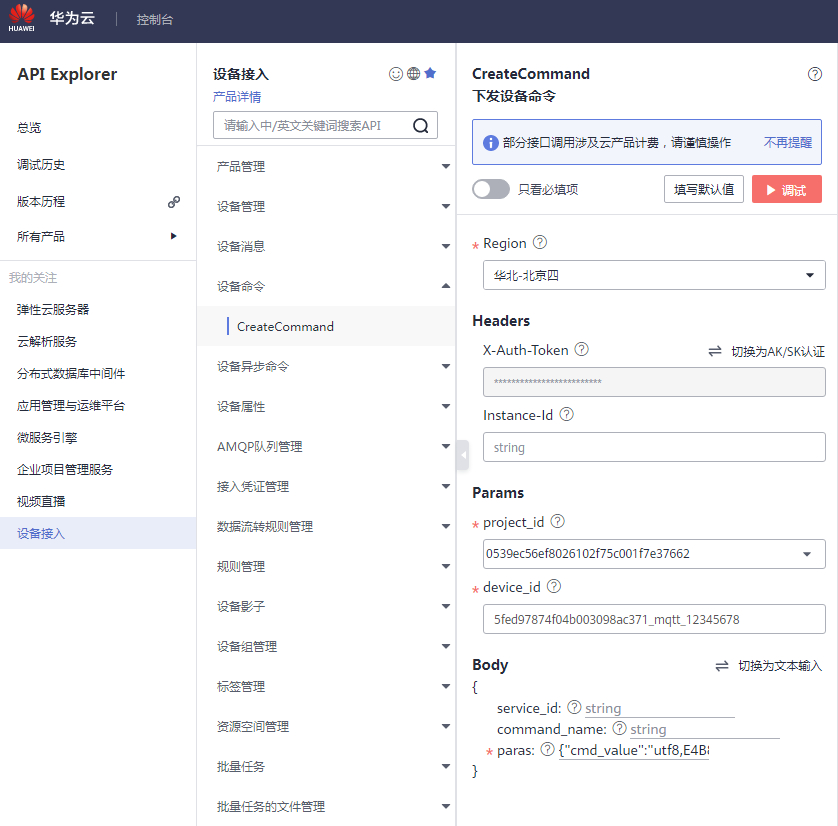This screenshot has height=826, width=838.
Task: Open 调试历史 in sidebar
Action: 41,165
